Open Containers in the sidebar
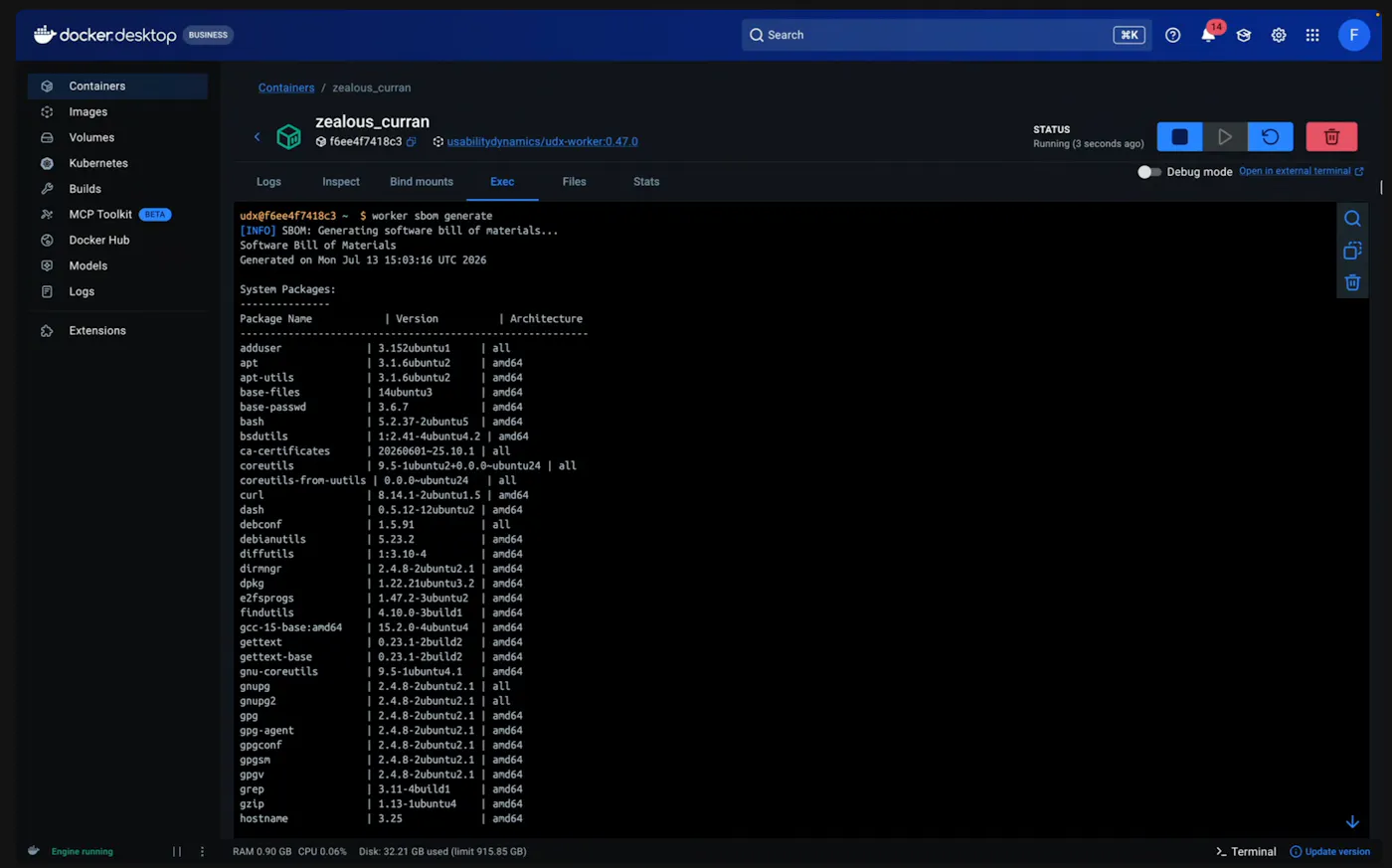Viewport: 1392px width, 868px height. coord(117,87)
